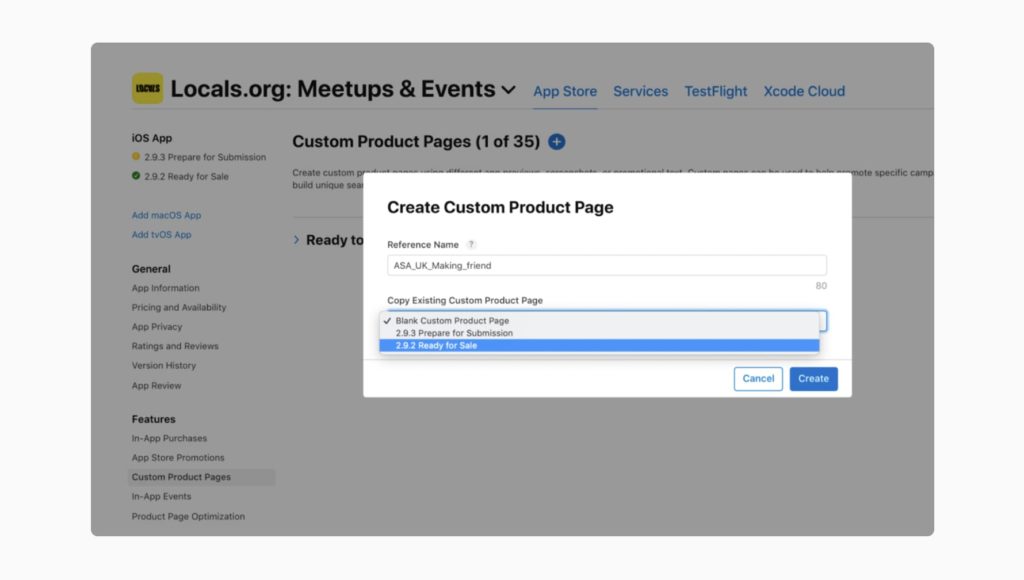Open App Information in sidebar
1024x580 pixels.
tap(166, 288)
